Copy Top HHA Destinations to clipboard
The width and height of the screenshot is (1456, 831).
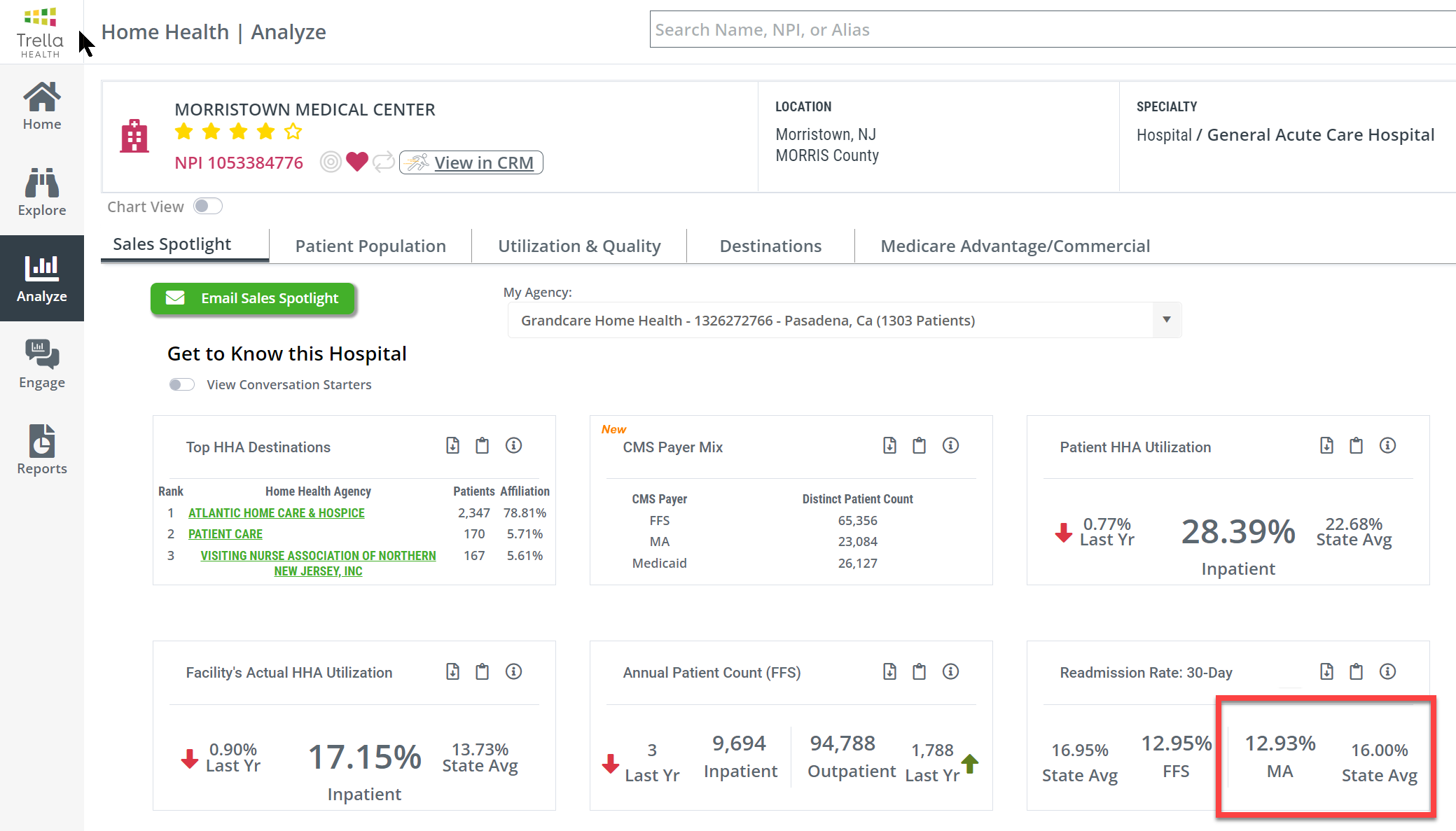coord(483,446)
